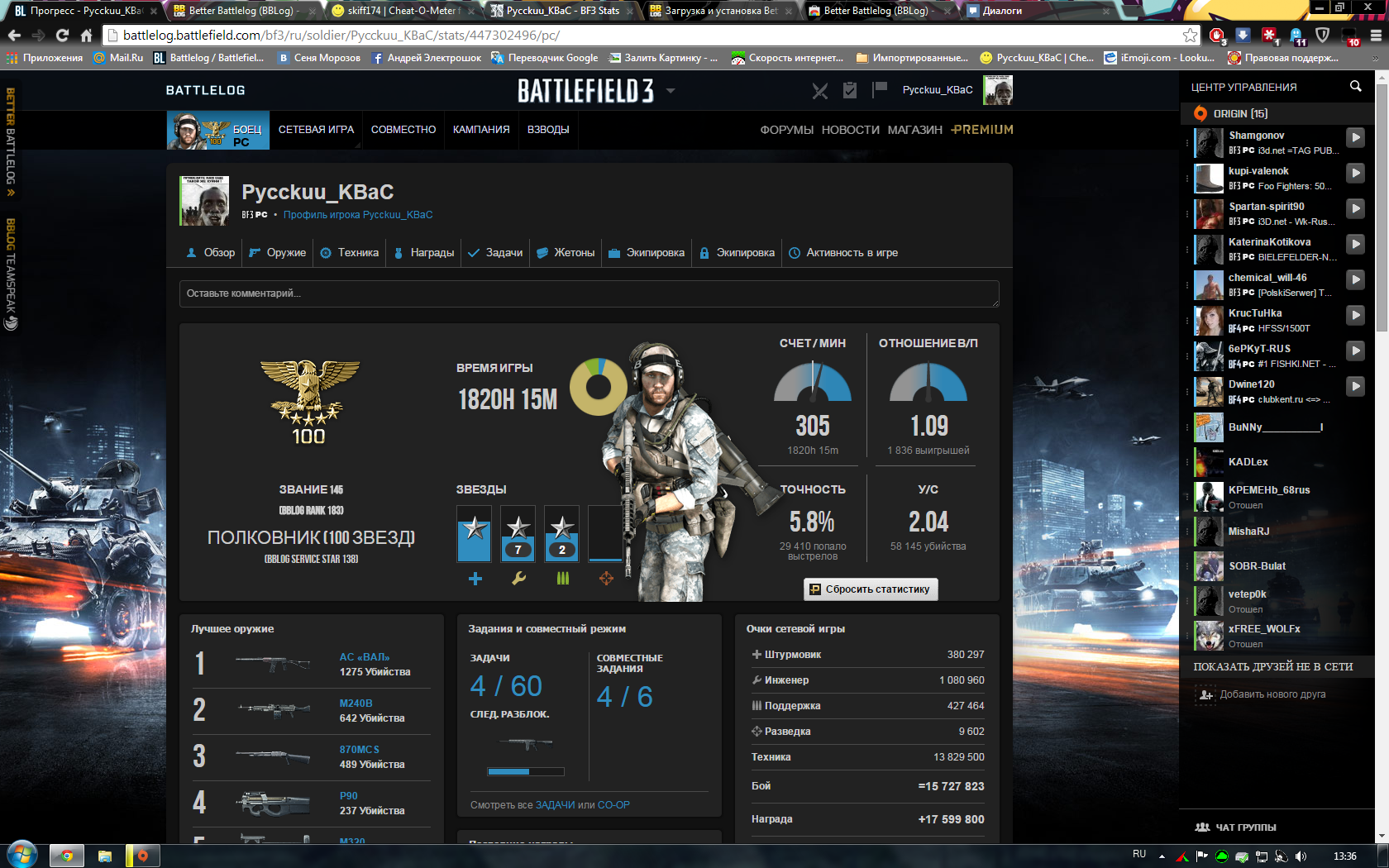Click the Ghostery ghost extension icon

1296,36
